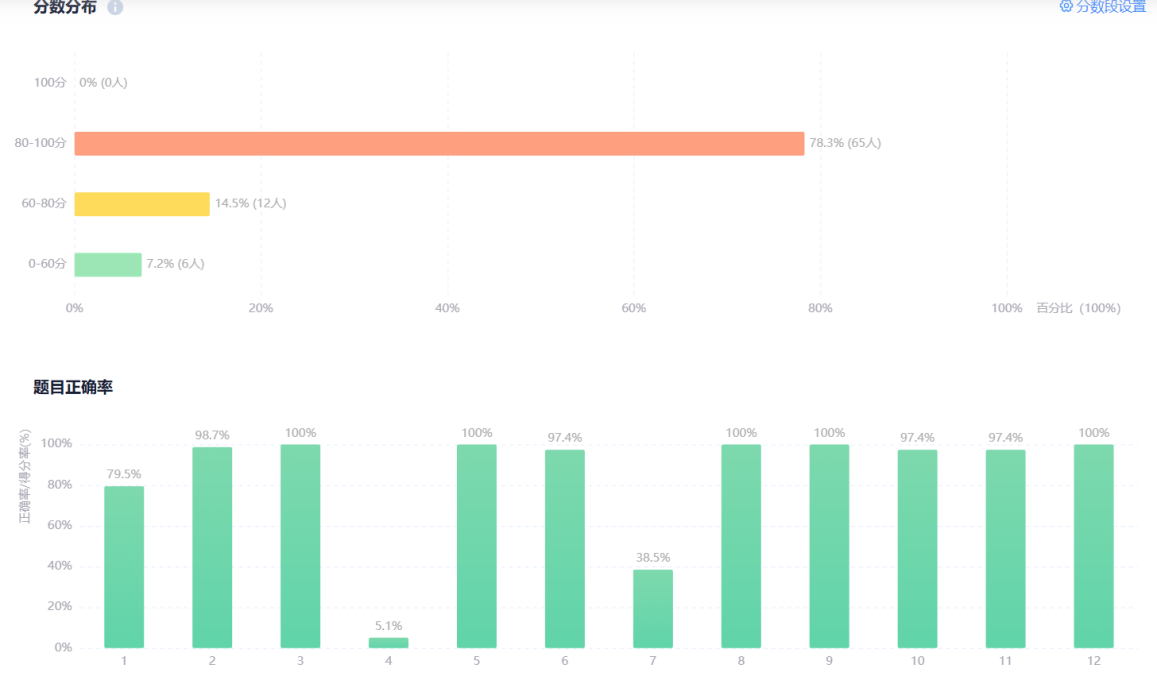1157x684 pixels.
Task: Click the gear icon for 分数段设置
Action: [1066, 6]
